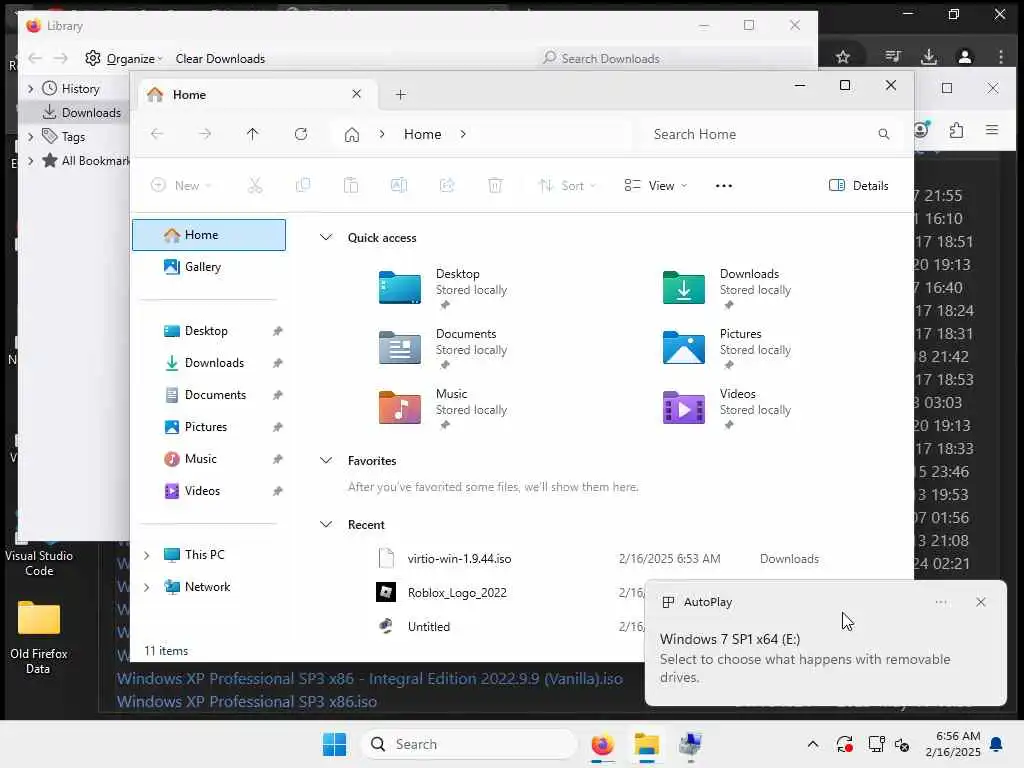Click Clear Downloads in Library window
Viewport: 1024px width, 768px height.
[x=220, y=59]
